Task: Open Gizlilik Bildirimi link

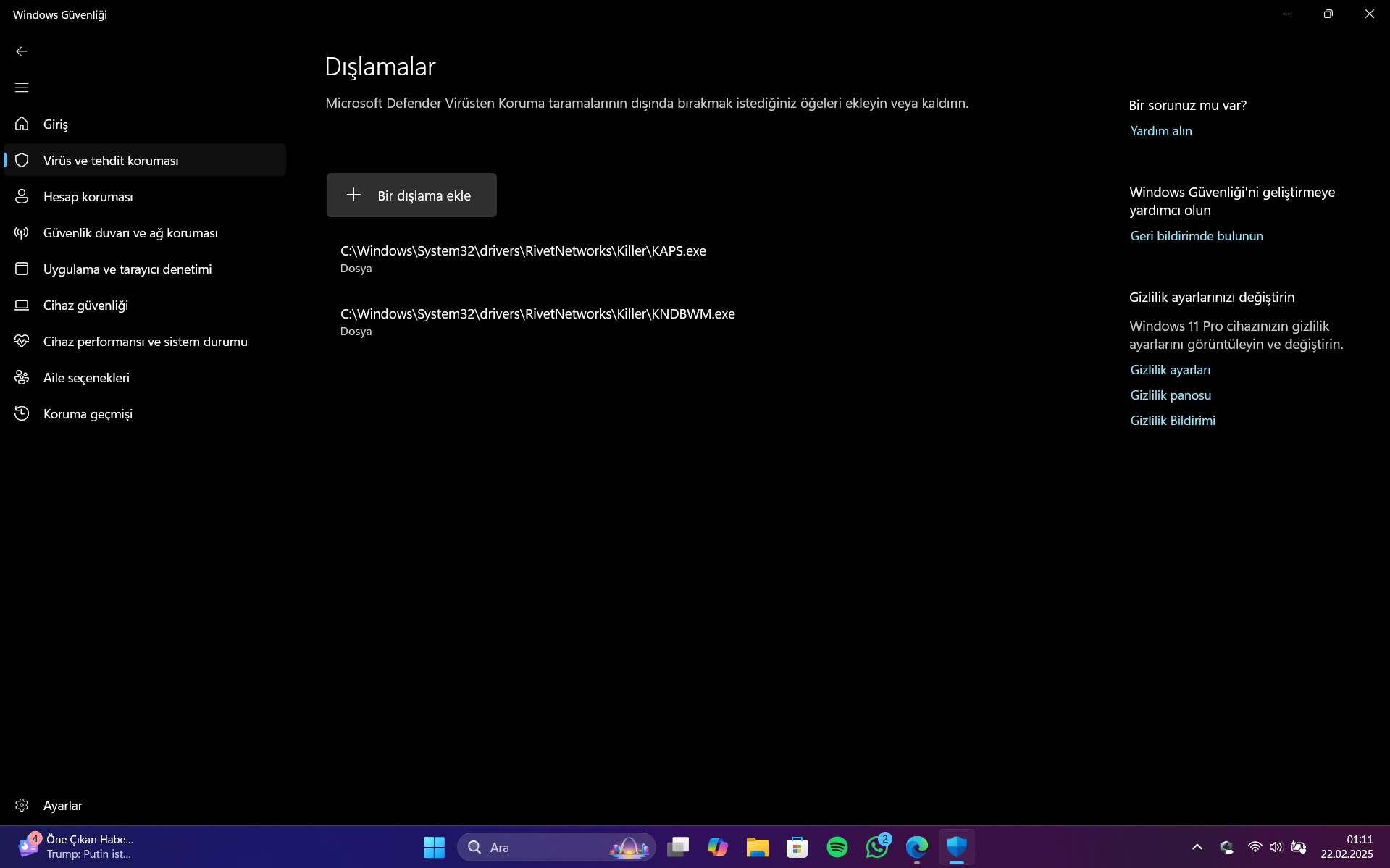Action: (x=1173, y=421)
